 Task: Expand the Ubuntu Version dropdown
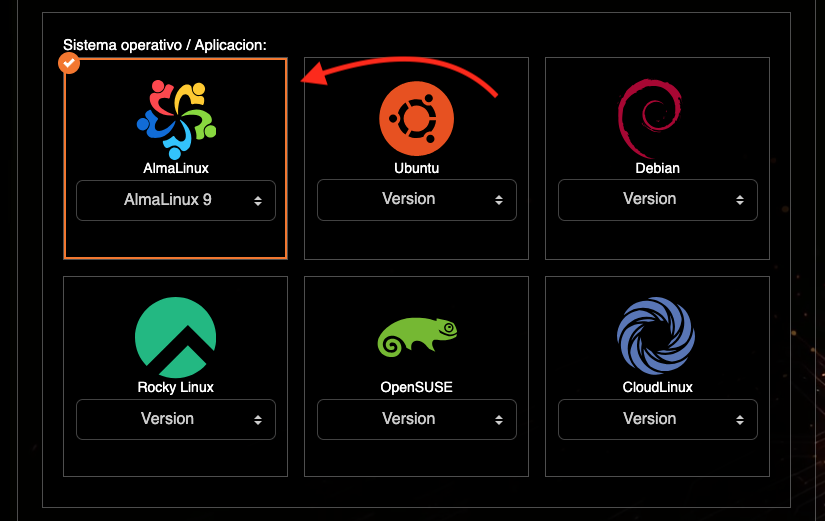[417, 200]
